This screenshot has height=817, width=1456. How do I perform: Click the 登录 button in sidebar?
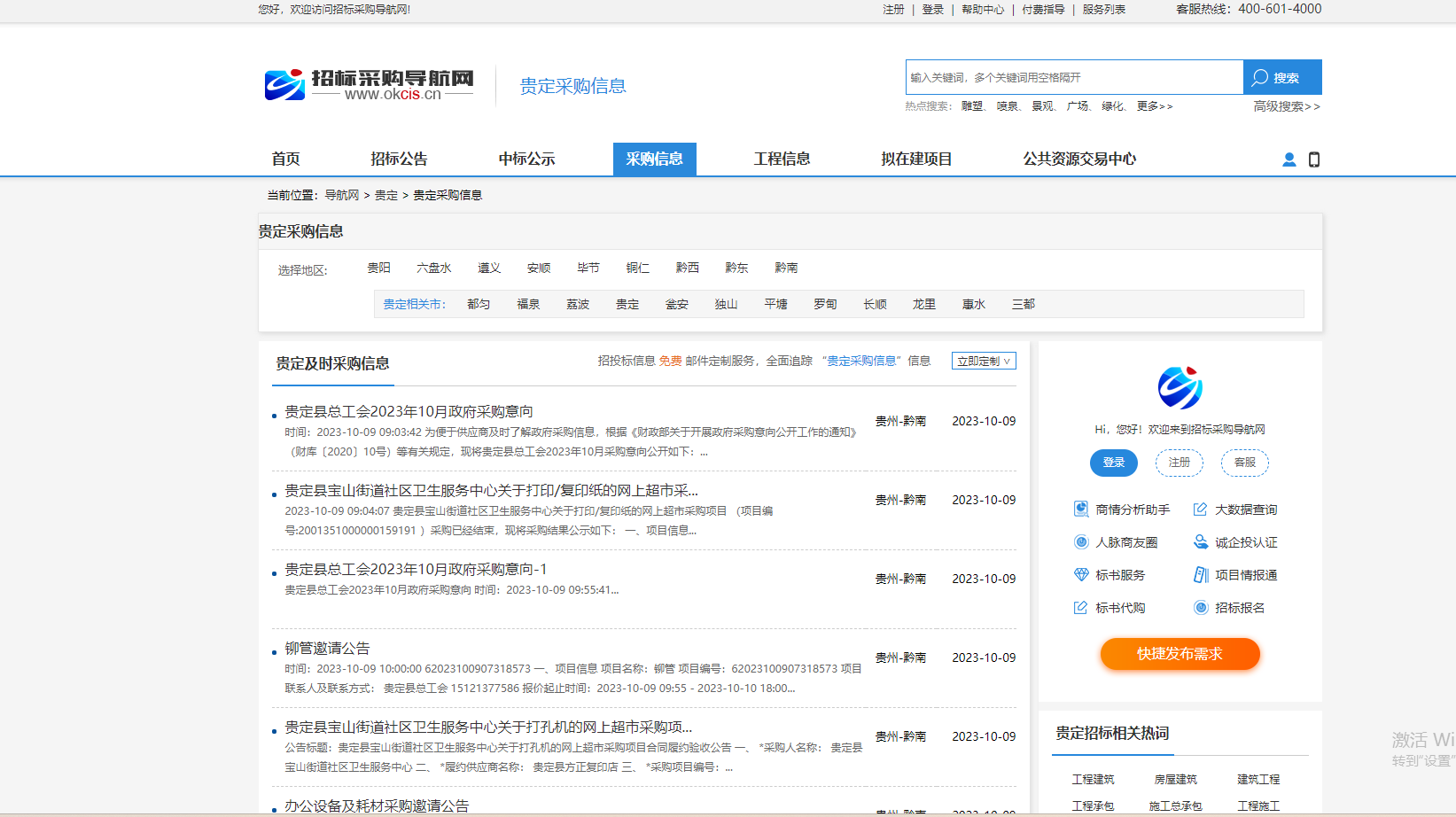click(x=1114, y=463)
